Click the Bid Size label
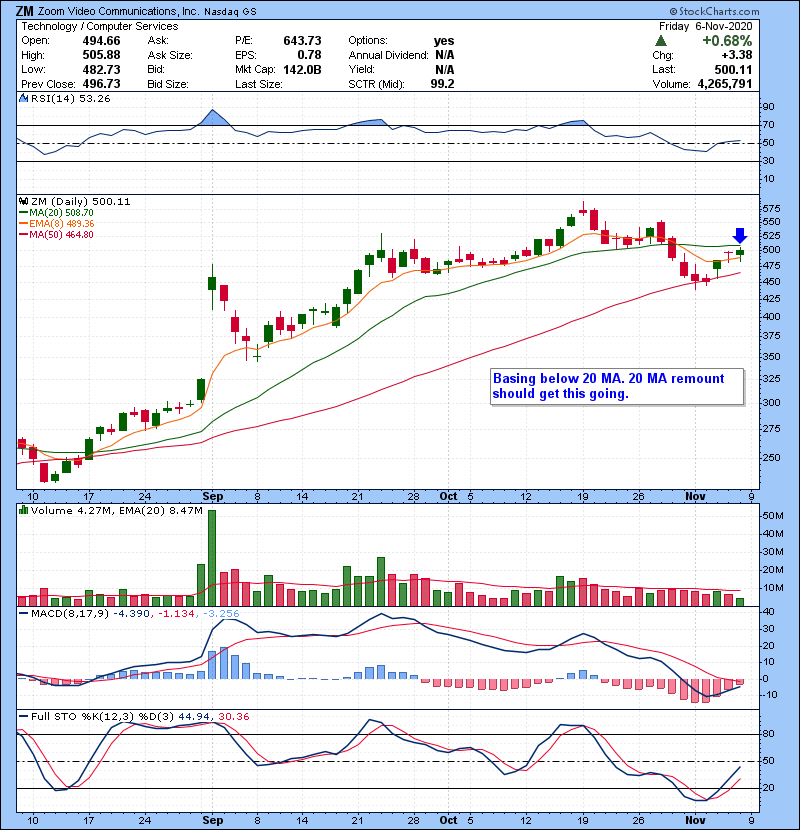This screenshot has height=830, width=800. point(168,84)
